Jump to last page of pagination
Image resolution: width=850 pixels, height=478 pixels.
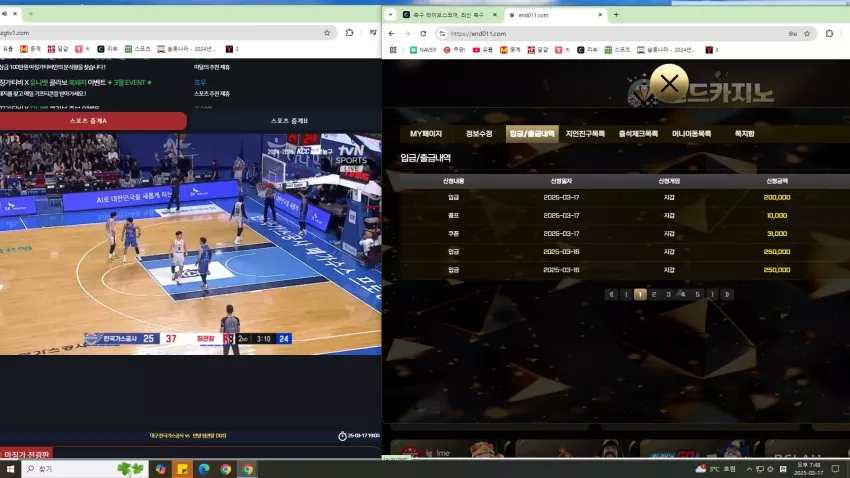tap(727, 294)
